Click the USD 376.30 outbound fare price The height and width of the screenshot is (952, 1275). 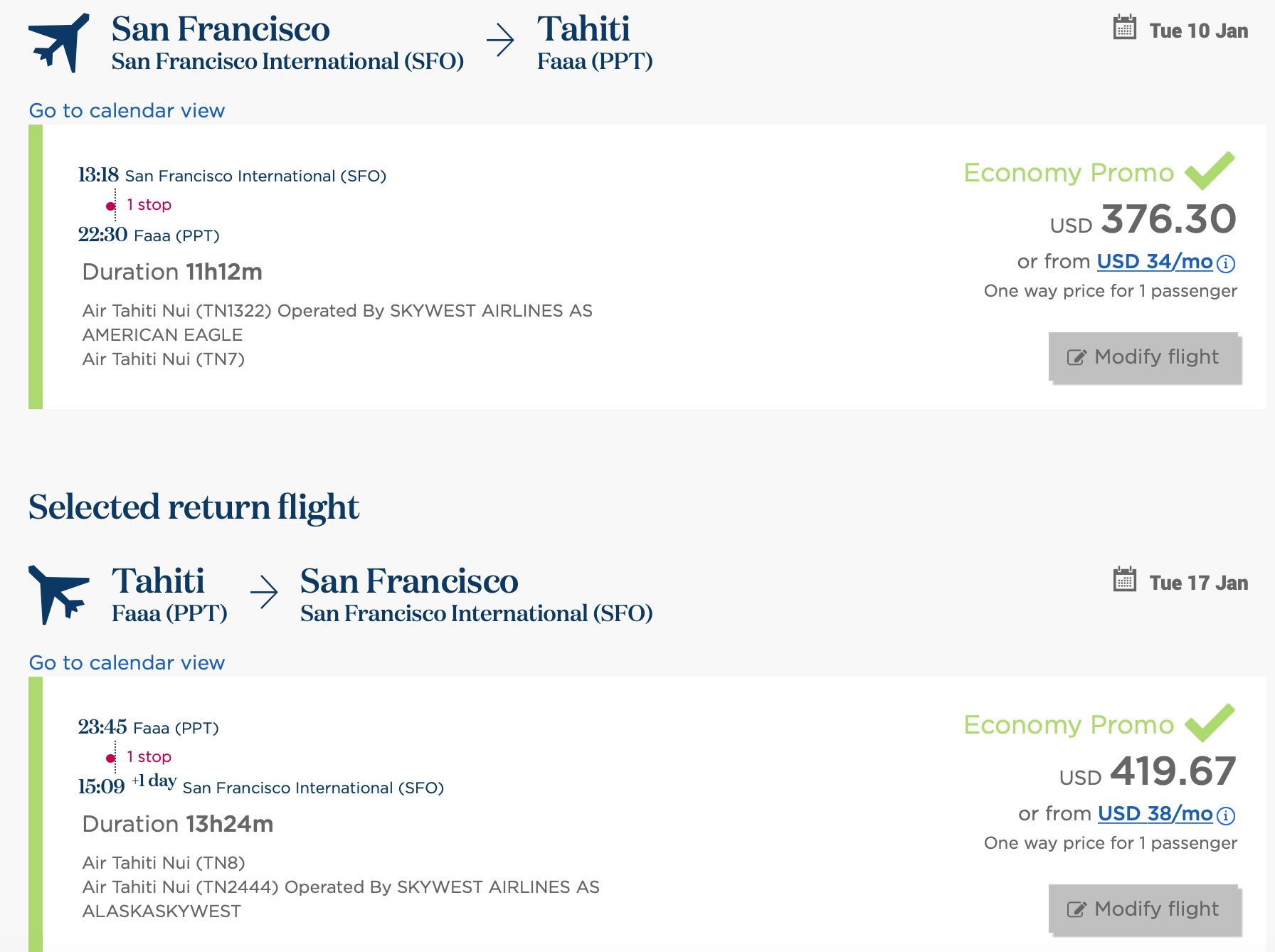(x=1168, y=219)
